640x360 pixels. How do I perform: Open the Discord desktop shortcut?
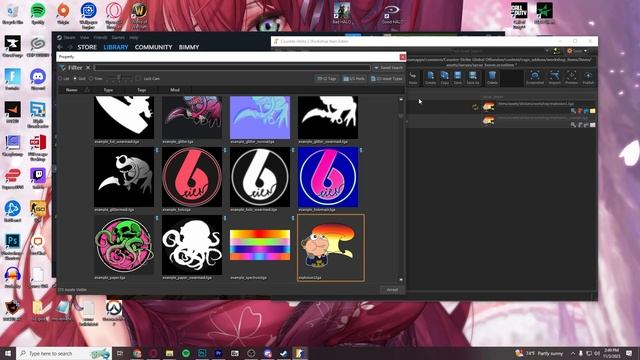coord(38,79)
